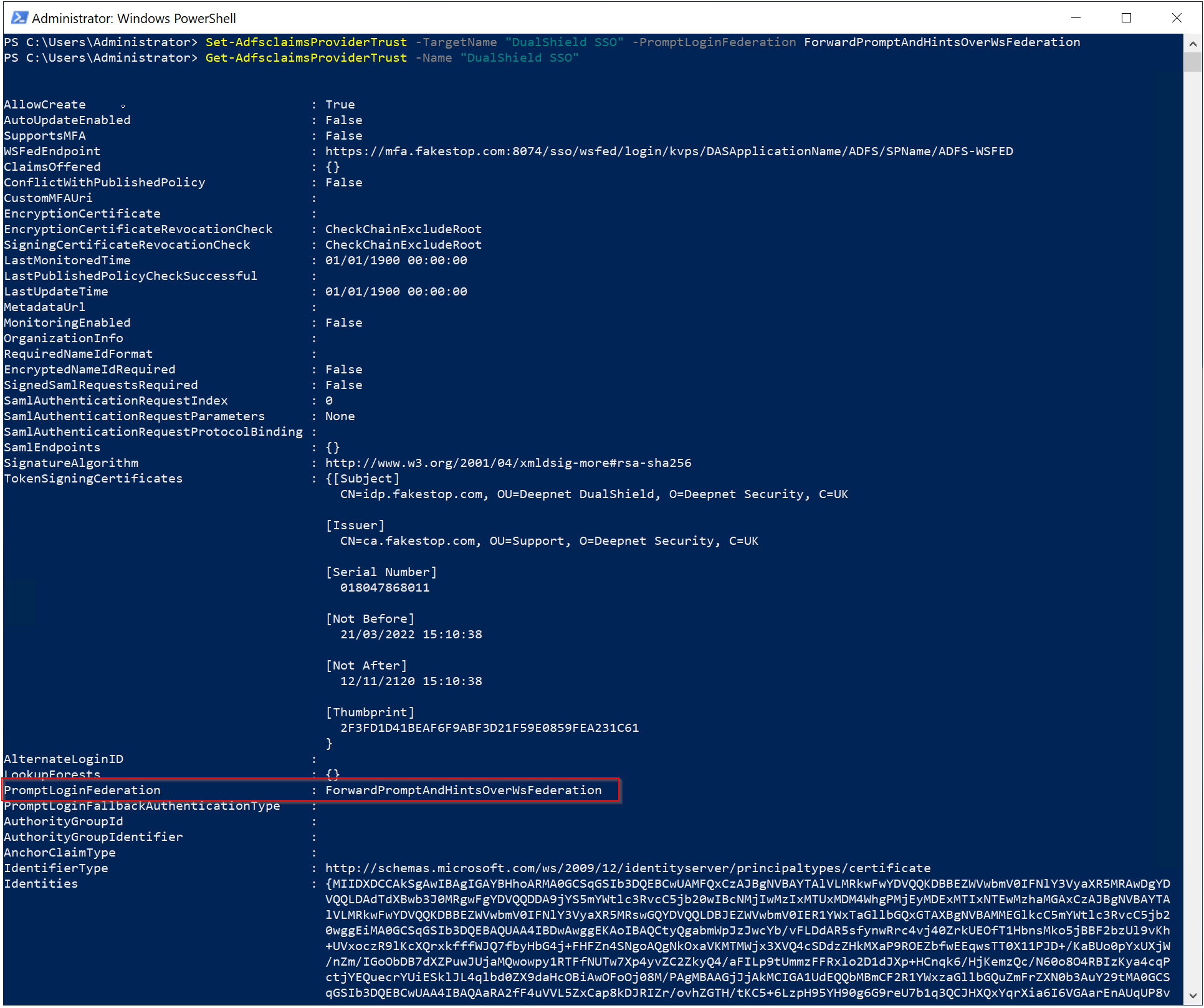Click the certificate Thumbprint hex value
Viewport: 1204px width, 1008px height.
[489, 728]
